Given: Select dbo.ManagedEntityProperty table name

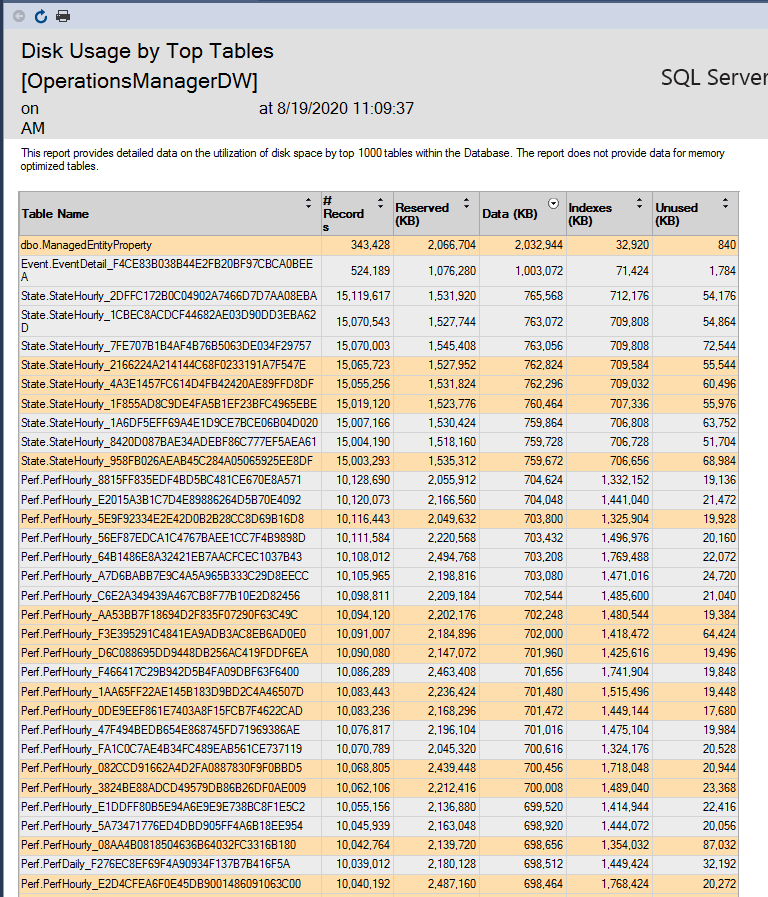Looking at the screenshot, I should (x=86, y=245).
